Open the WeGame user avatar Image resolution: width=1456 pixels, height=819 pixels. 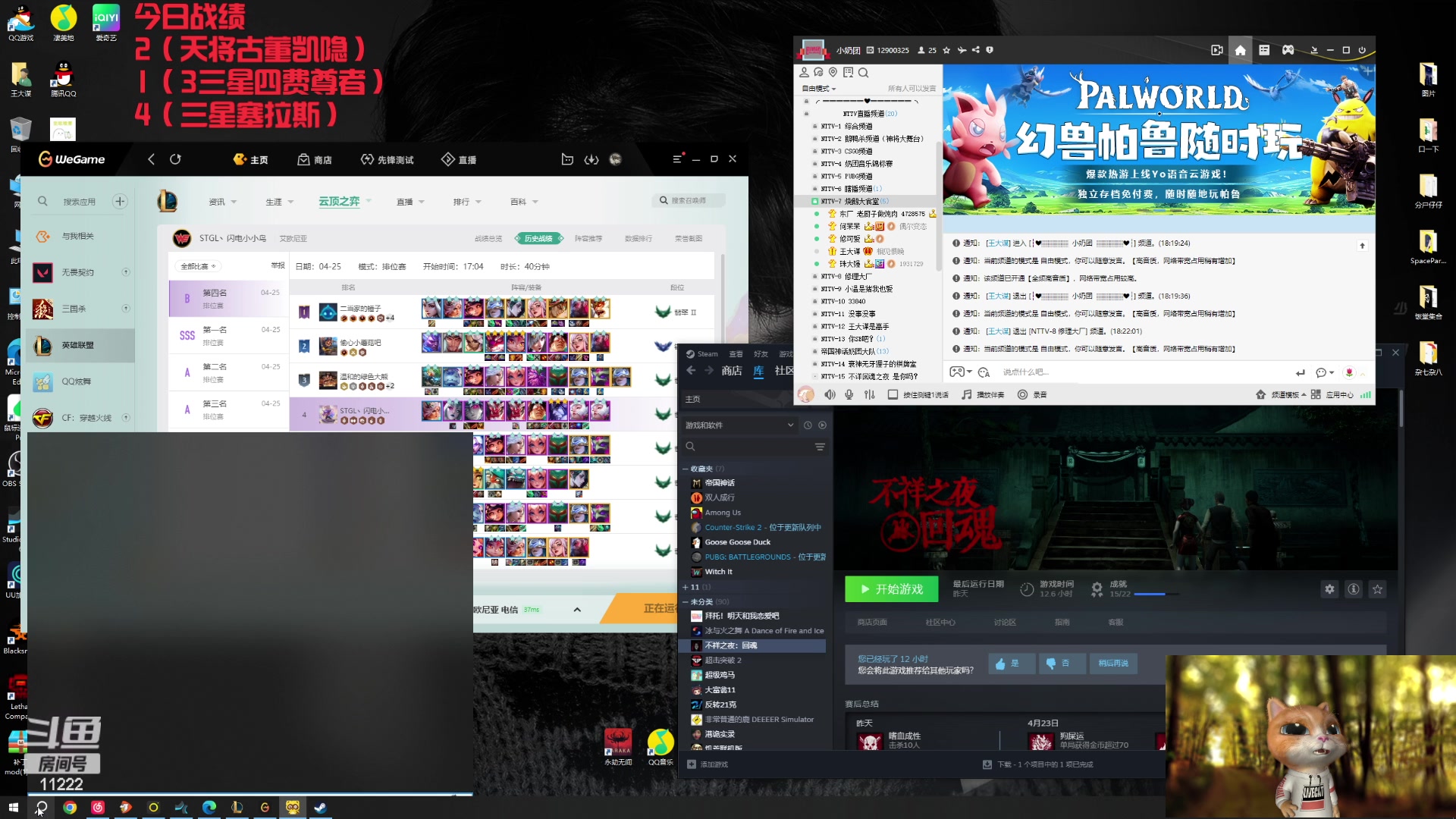tap(616, 159)
